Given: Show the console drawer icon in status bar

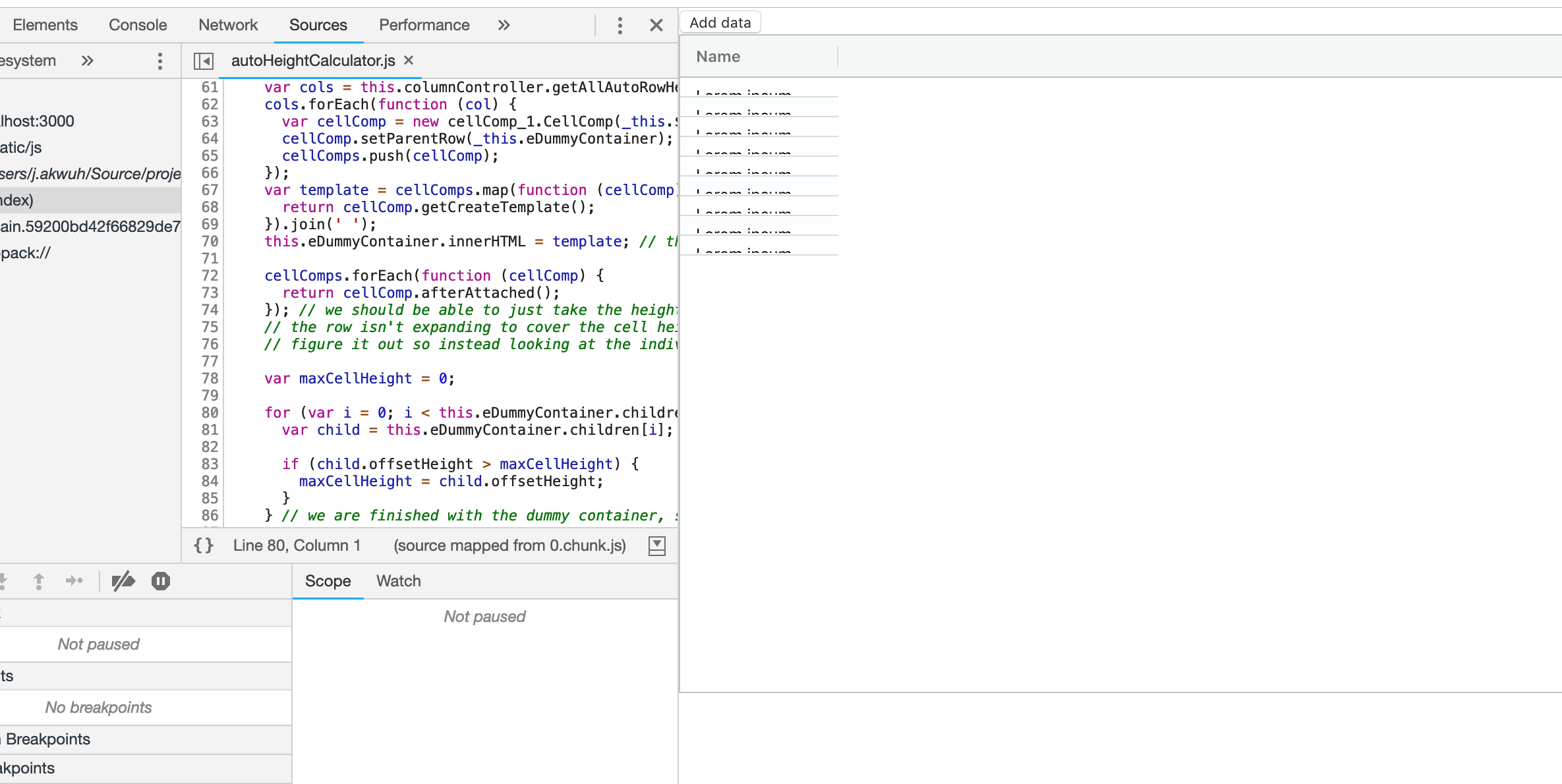Looking at the screenshot, I should click(x=657, y=546).
